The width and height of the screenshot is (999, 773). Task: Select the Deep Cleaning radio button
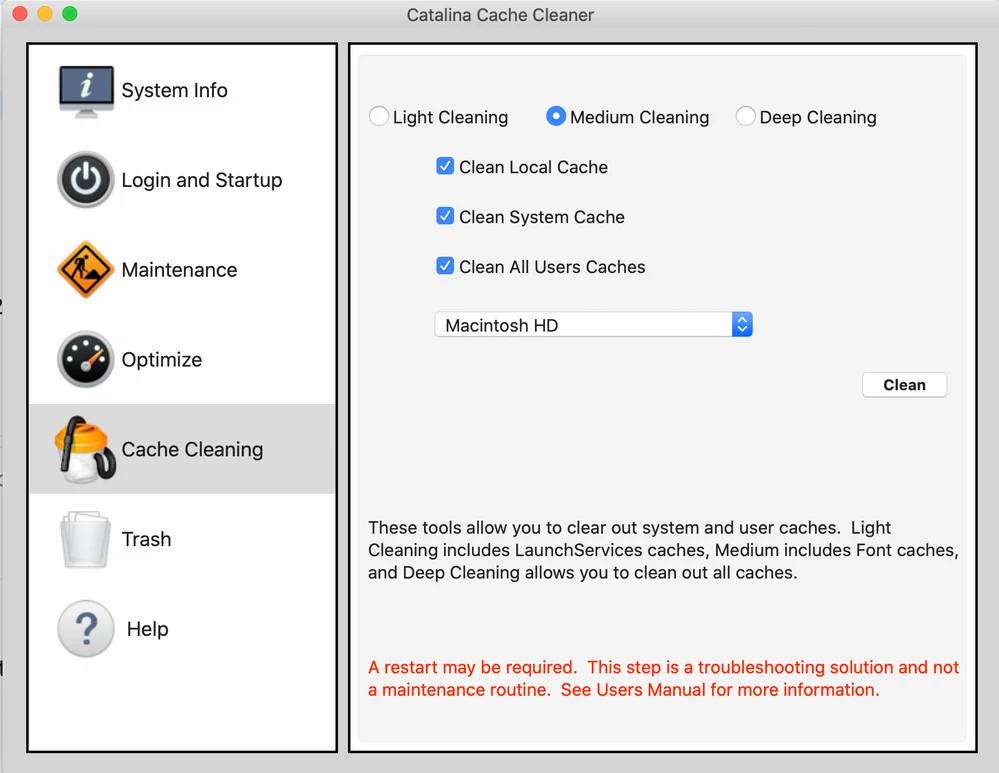tap(745, 116)
